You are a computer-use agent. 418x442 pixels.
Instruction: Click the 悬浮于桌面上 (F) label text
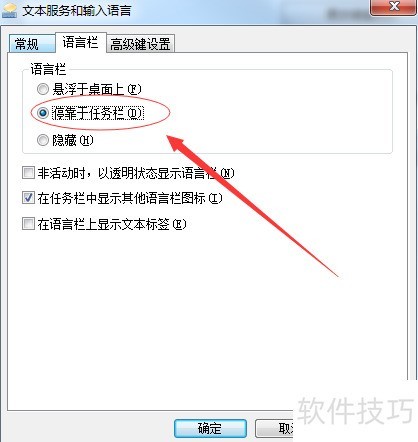pyautogui.click(x=97, y=89)
